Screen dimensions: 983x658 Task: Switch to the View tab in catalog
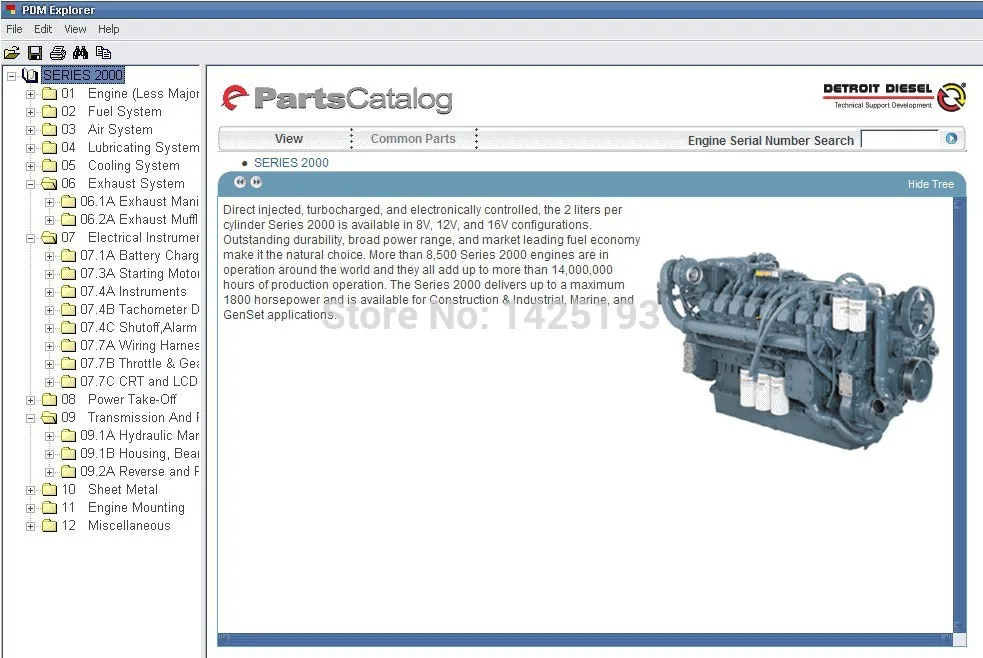288,138
